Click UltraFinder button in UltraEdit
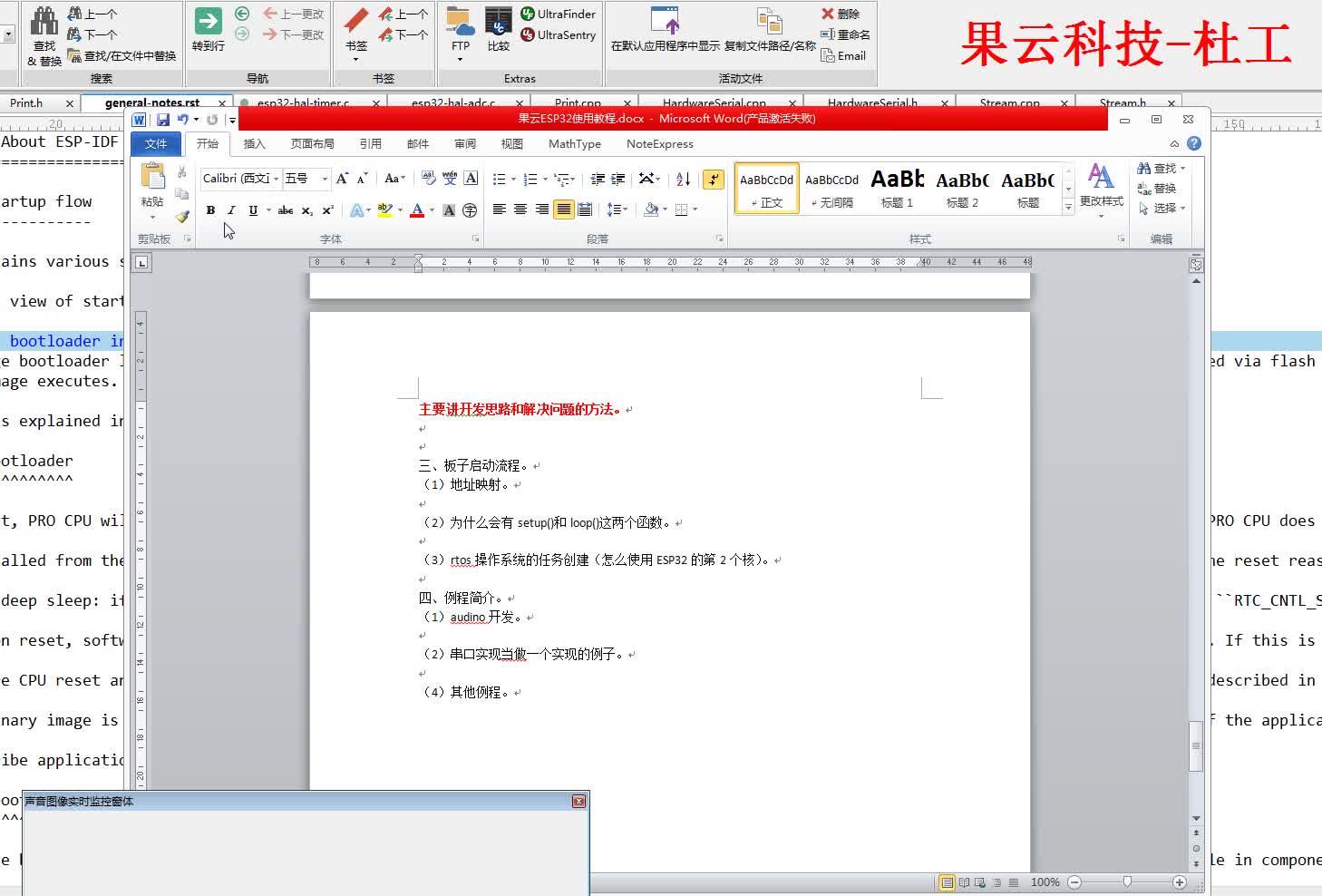Image resolution: width=1322 pixels, height=896 pixels. pyautogui.click(x=558, y=14)
